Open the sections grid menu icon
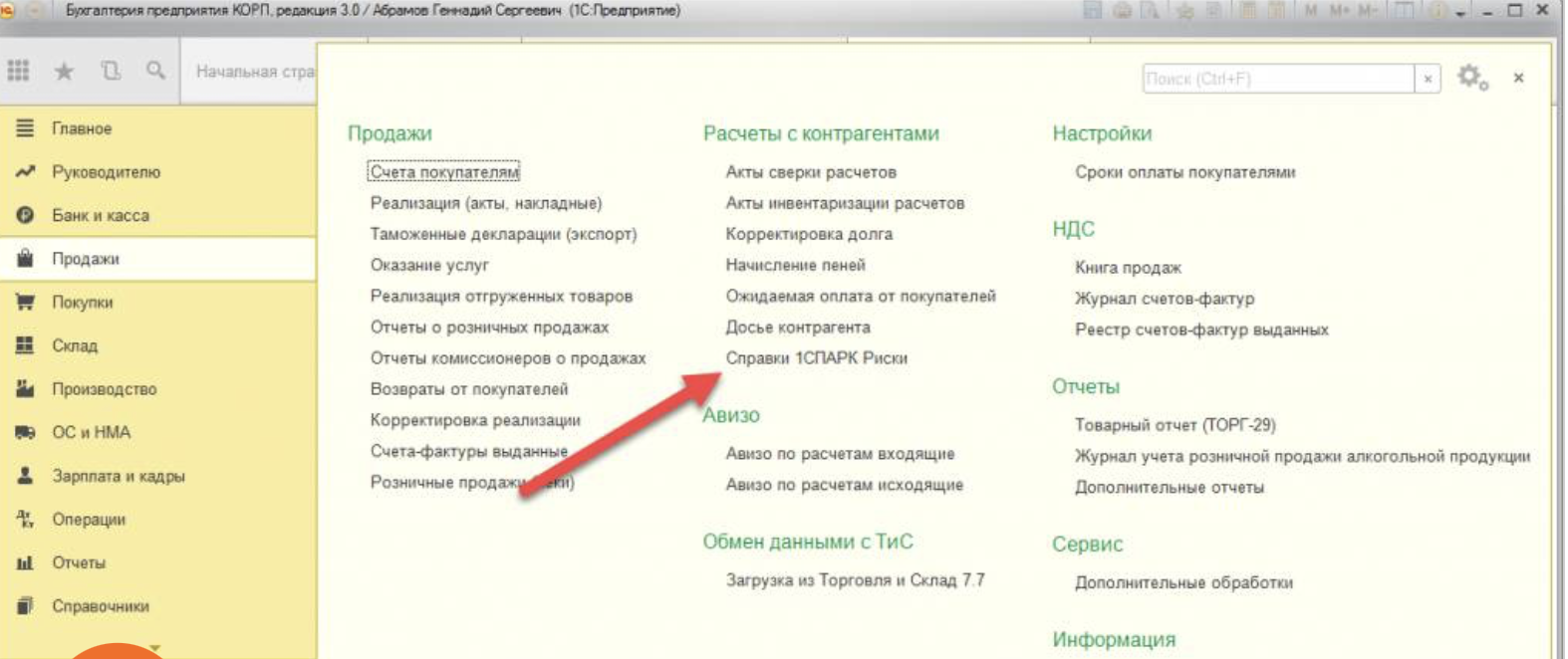This screenshot has width=1568, height=659. [18, 71]
